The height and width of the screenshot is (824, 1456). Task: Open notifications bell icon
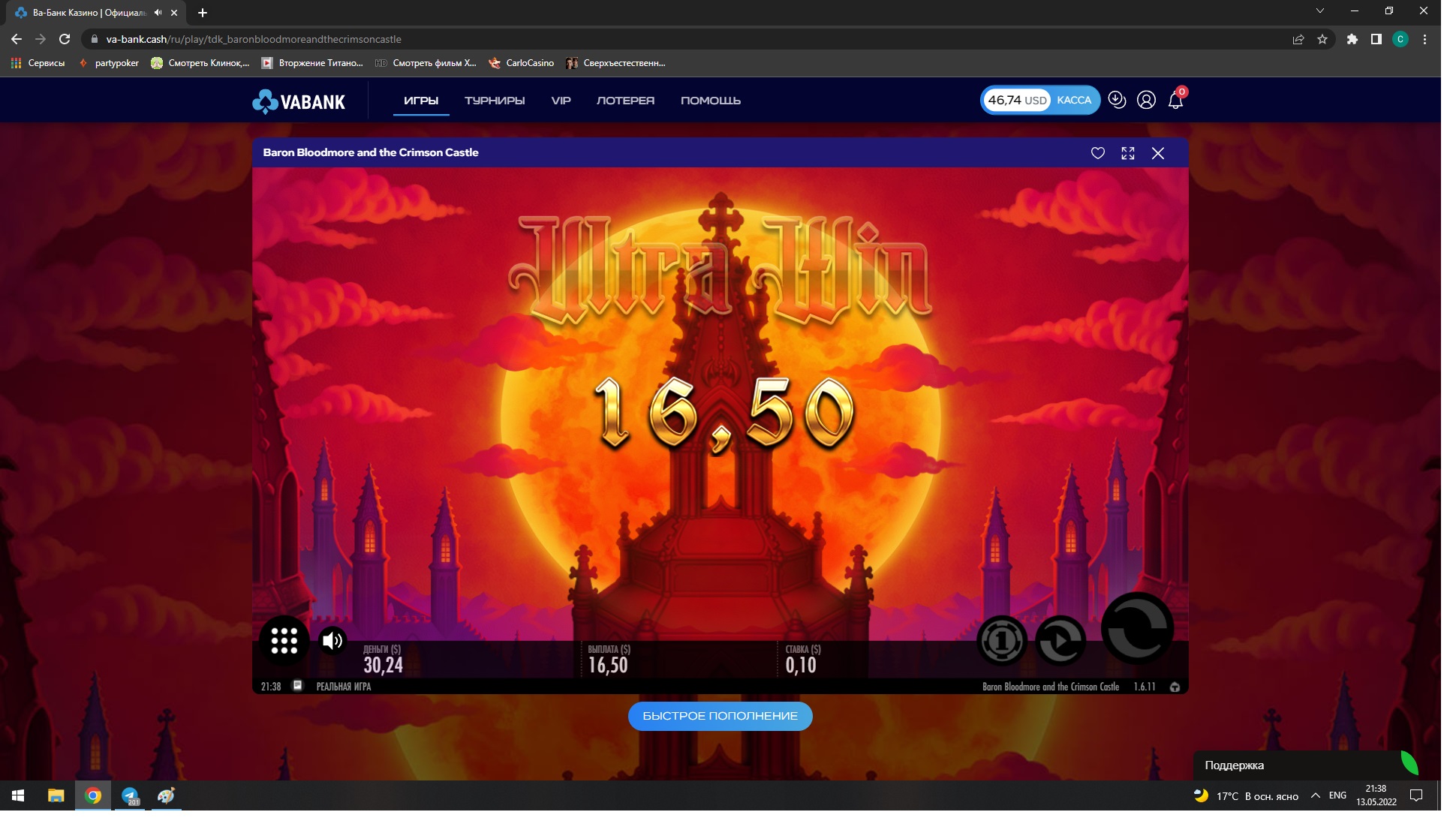1175,101
